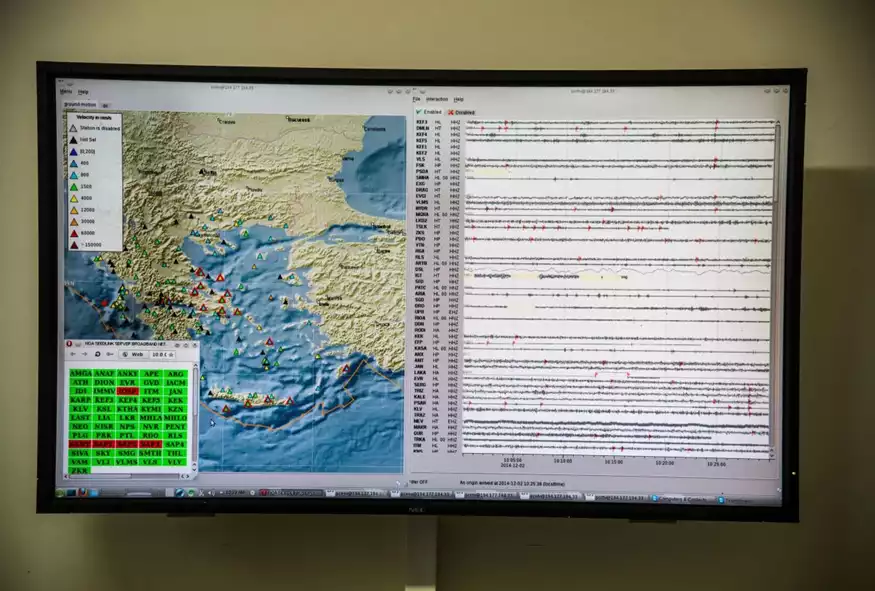875x591 pixels.
Task: Open the Interaction menu in the trace window
Action: (x=437, y=99)
